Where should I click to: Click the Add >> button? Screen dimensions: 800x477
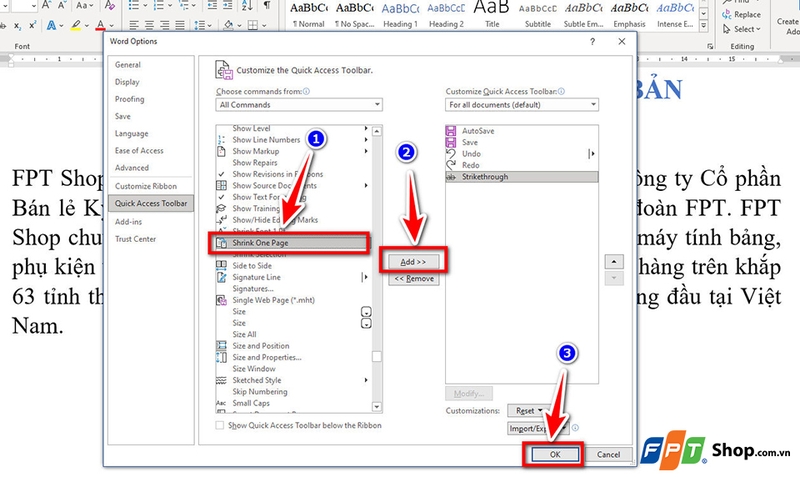click(x=413, y=262)
